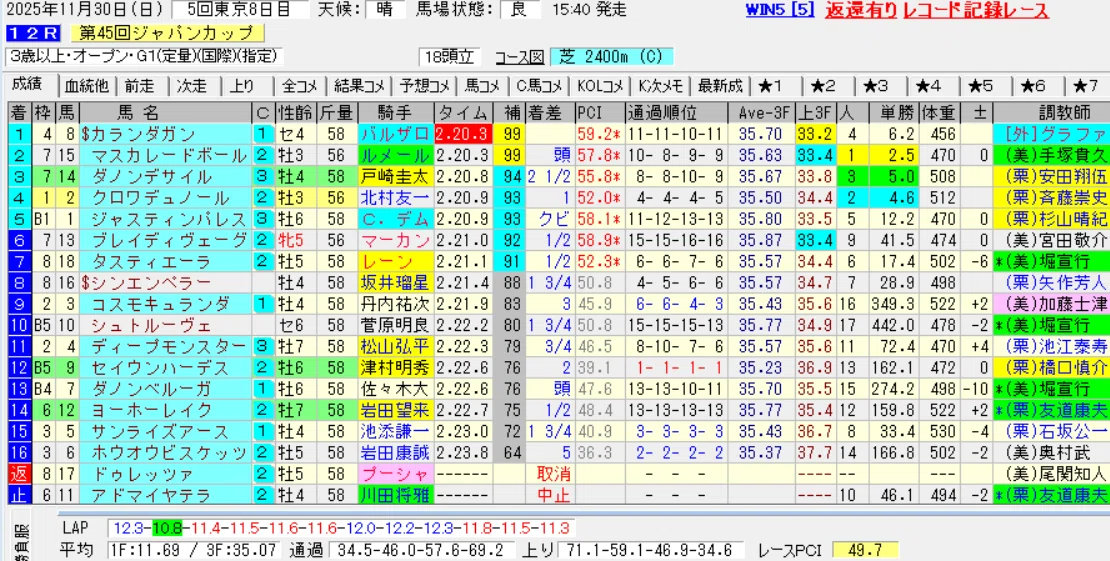
Task: Click the red 2.20.3 winning time
Action: coord(463,135)
